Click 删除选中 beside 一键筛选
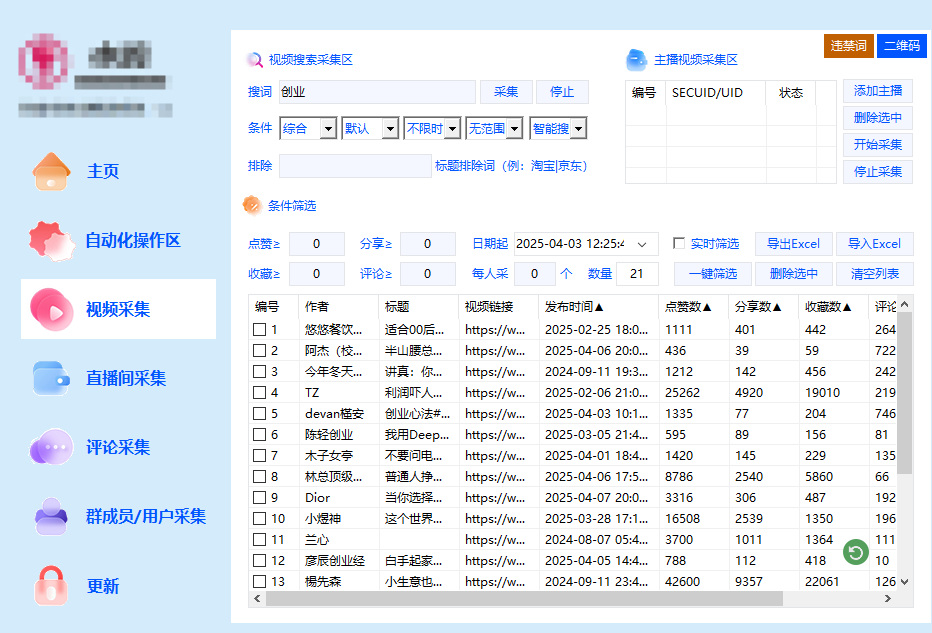Image resolution: width=932 pixels, height=633 pixels. point(794,273)
